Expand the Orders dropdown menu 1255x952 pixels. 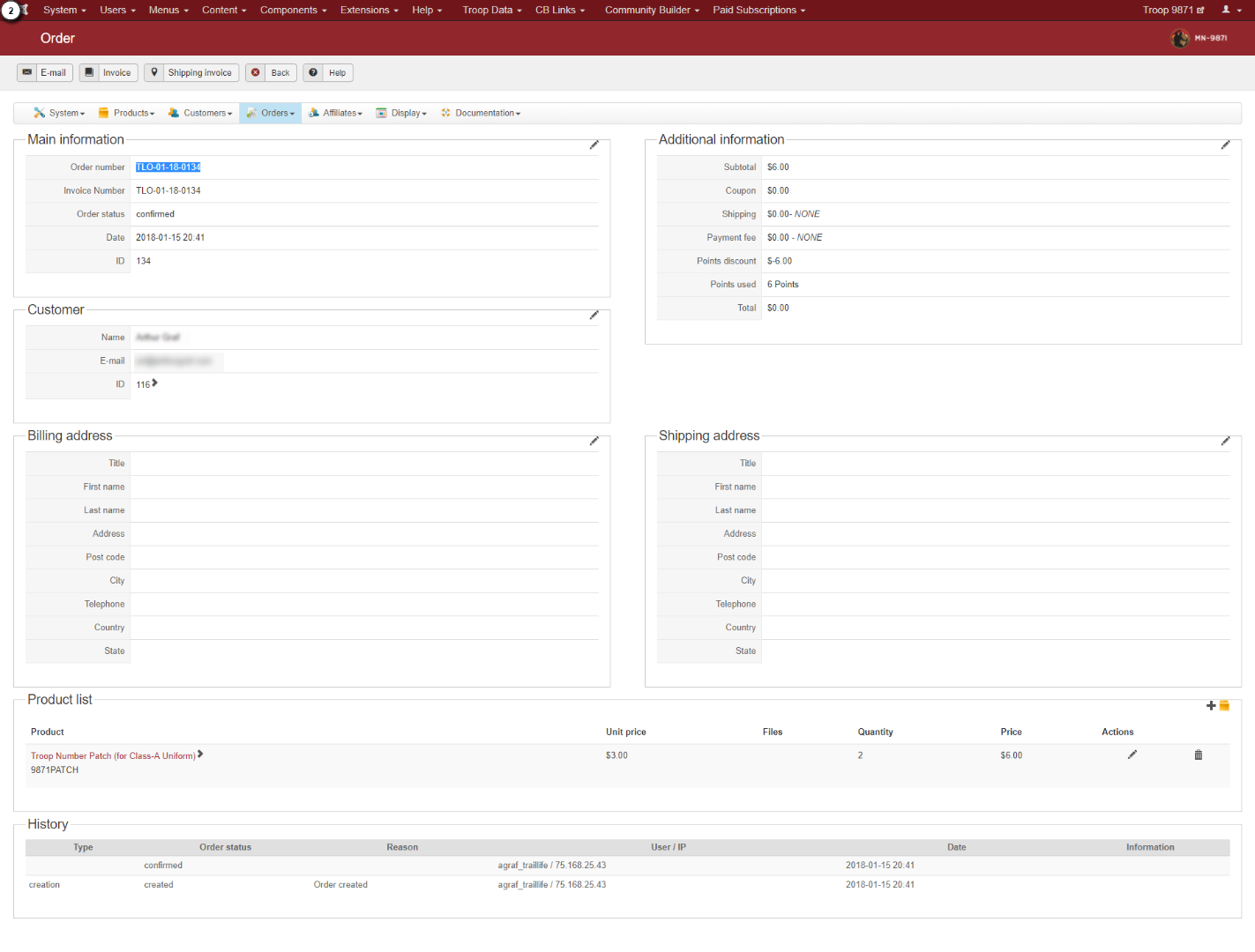[271, 114]
